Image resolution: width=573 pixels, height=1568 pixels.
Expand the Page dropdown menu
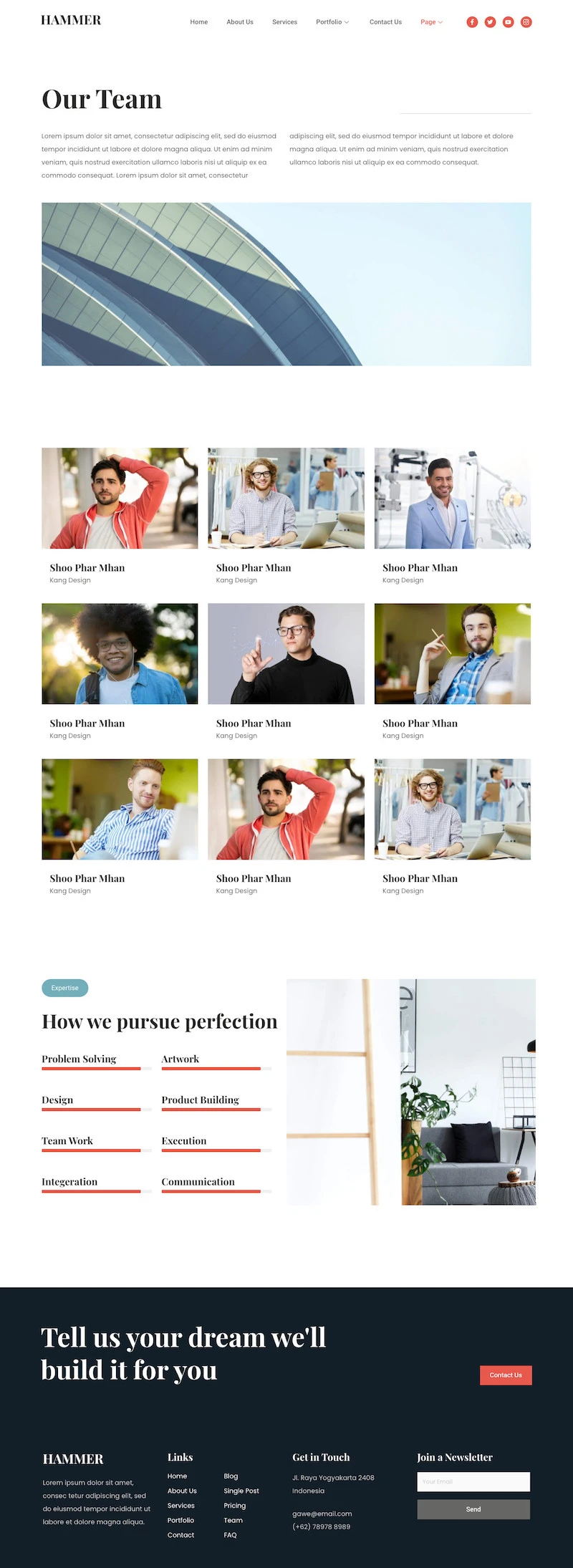click(431, 22)
